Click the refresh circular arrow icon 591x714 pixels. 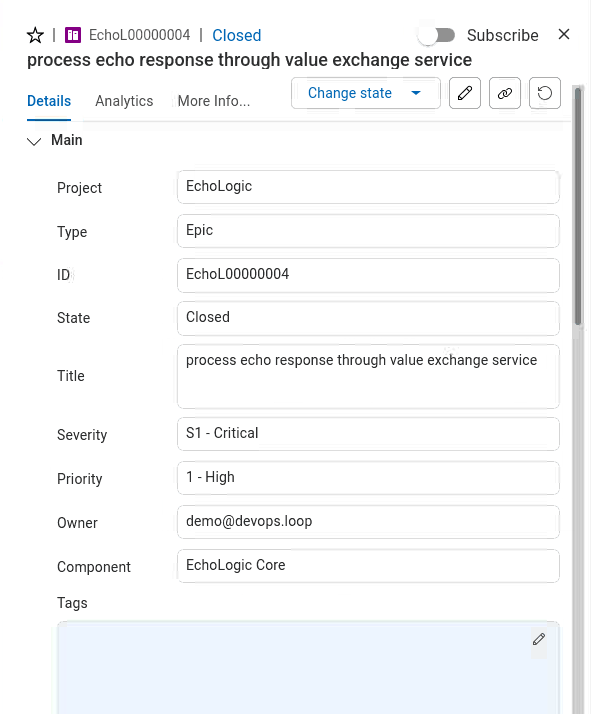click(x=545, y=93)
